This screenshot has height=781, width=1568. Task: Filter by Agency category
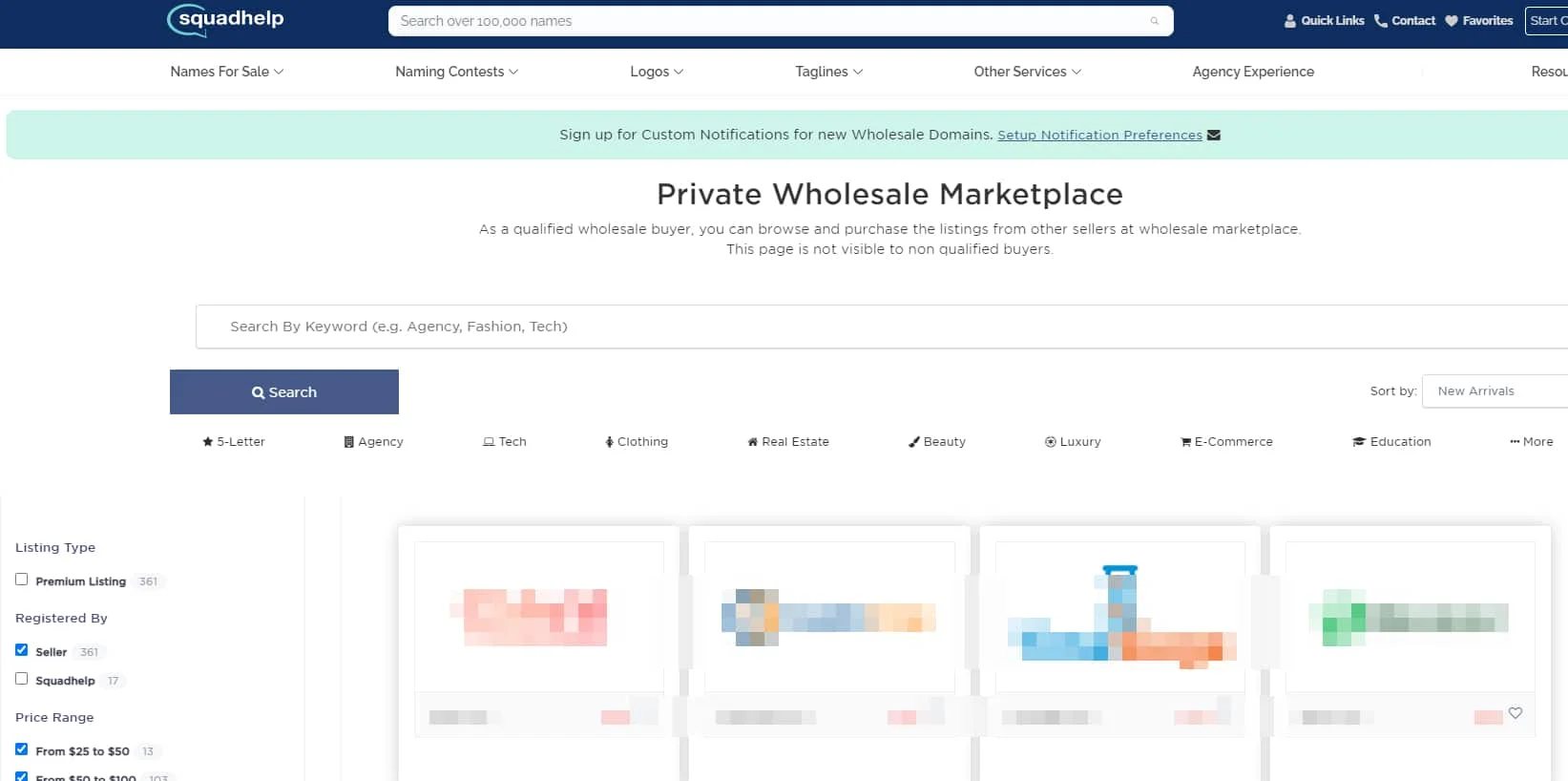(x=373, y=442)
